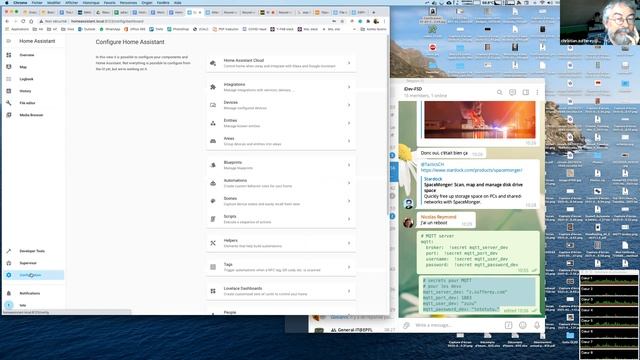Expand Devices row chevron
Screen dimensions: 640x360
click(x=349, y=105)
